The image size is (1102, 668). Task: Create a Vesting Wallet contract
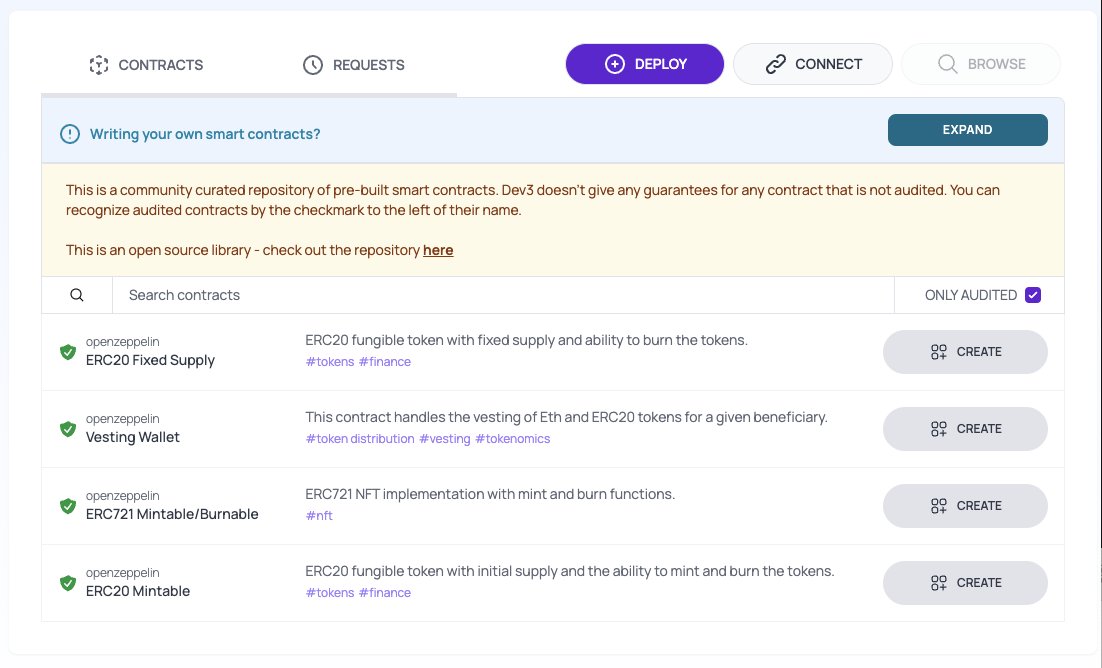965,429
